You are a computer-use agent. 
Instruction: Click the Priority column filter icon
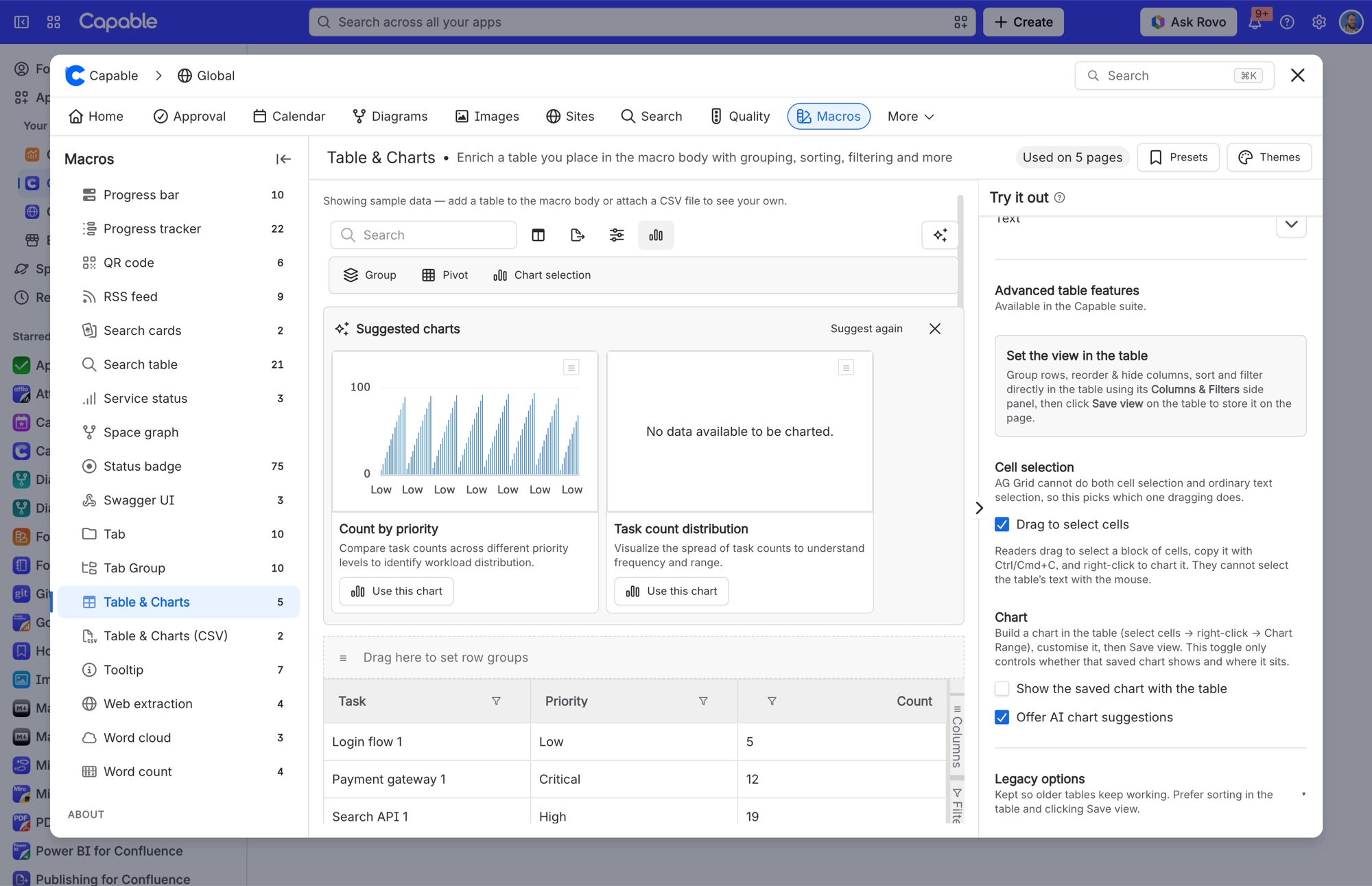703,701
